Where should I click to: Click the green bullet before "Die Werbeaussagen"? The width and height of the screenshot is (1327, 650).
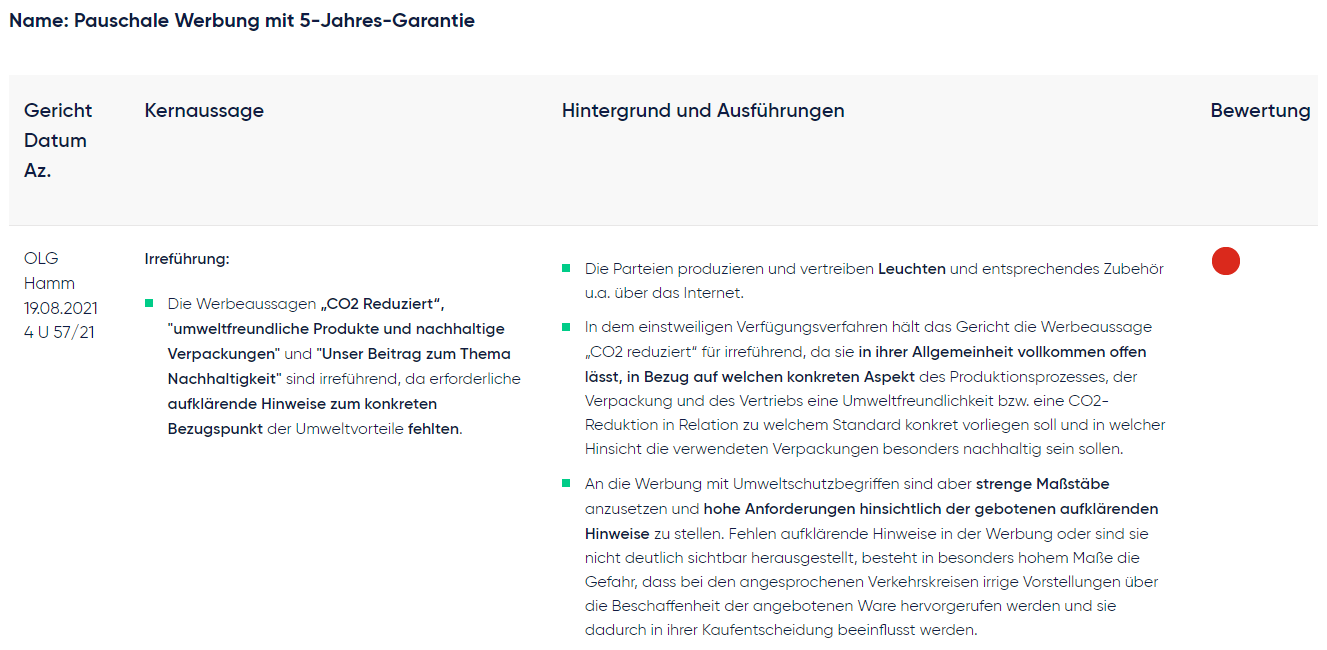[150, 303]
